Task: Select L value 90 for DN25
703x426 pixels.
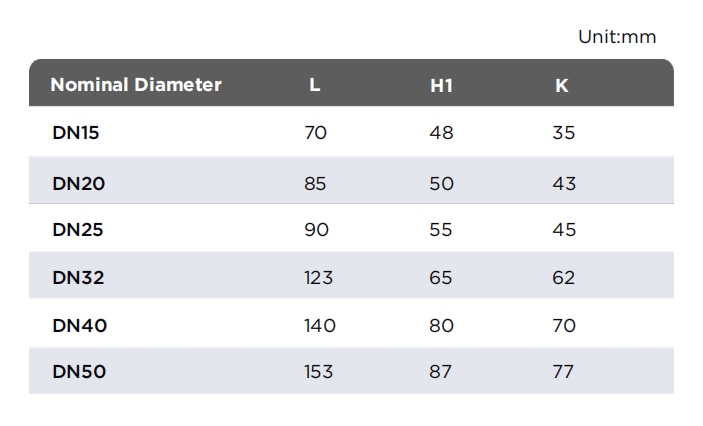Action: pos(317,230)
